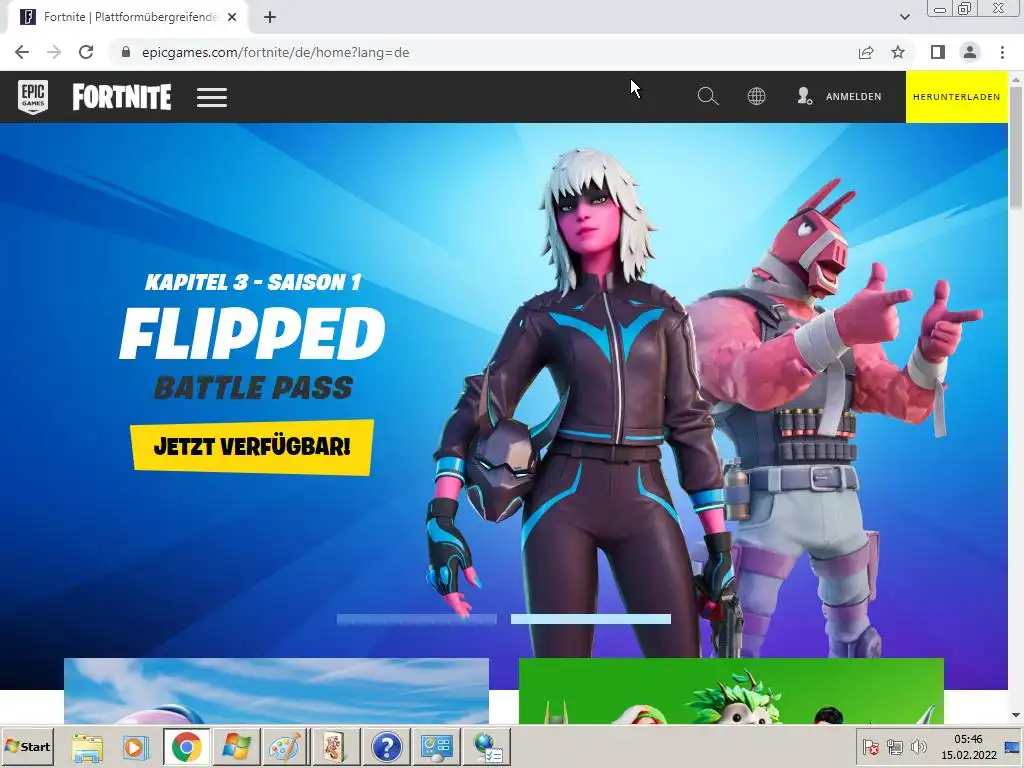Image resolution: width=1024 pixels, height=768 pixels.
Task: Open the Chrome three-dot menu
Action: click(x=1002, y=52)
